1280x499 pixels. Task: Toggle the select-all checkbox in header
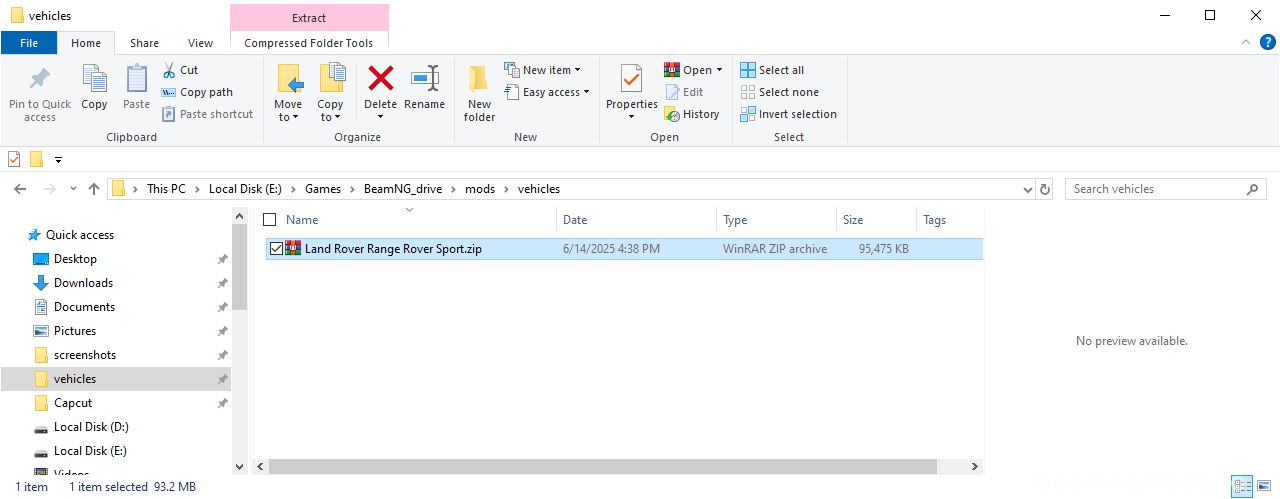click(x=269, y=220)
